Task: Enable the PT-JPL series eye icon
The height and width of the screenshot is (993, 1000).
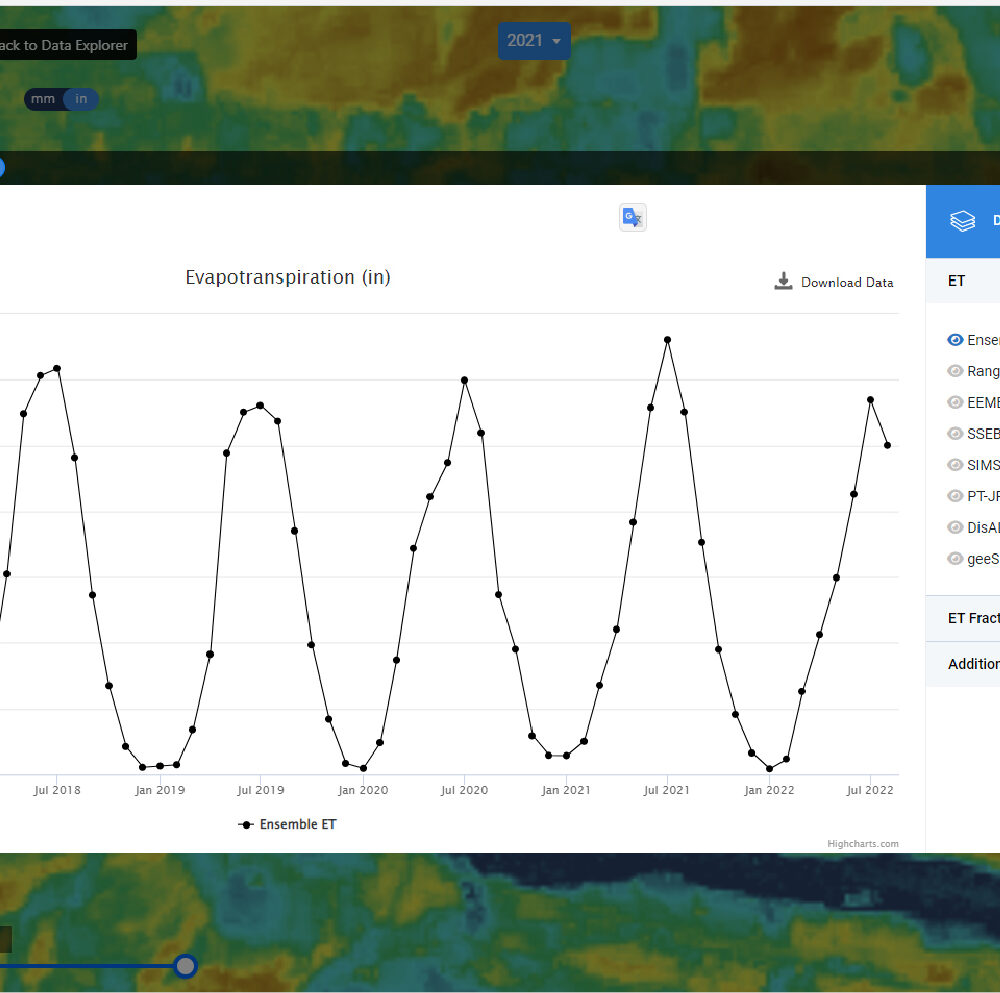Action: (x=955, y=496)
